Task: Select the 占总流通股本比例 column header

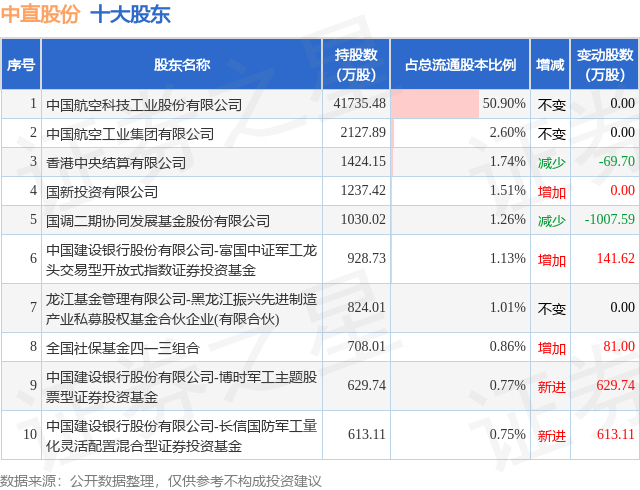Action: [x=460, y=65]
